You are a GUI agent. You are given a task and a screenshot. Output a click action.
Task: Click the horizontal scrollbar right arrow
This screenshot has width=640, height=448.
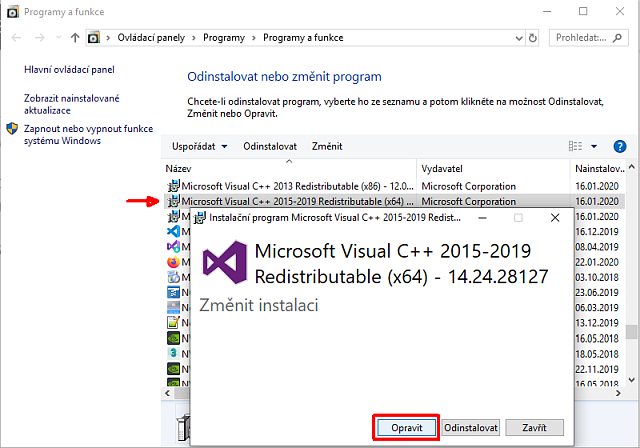click(x=618, y=393)
